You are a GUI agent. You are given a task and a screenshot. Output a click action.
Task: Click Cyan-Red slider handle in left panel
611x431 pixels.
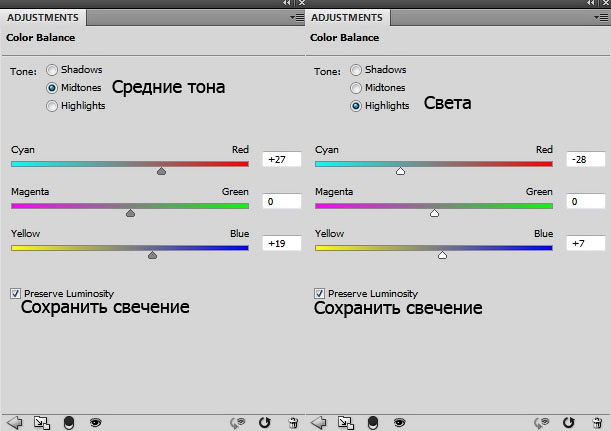pyautogui.click(x=161, y=171)
